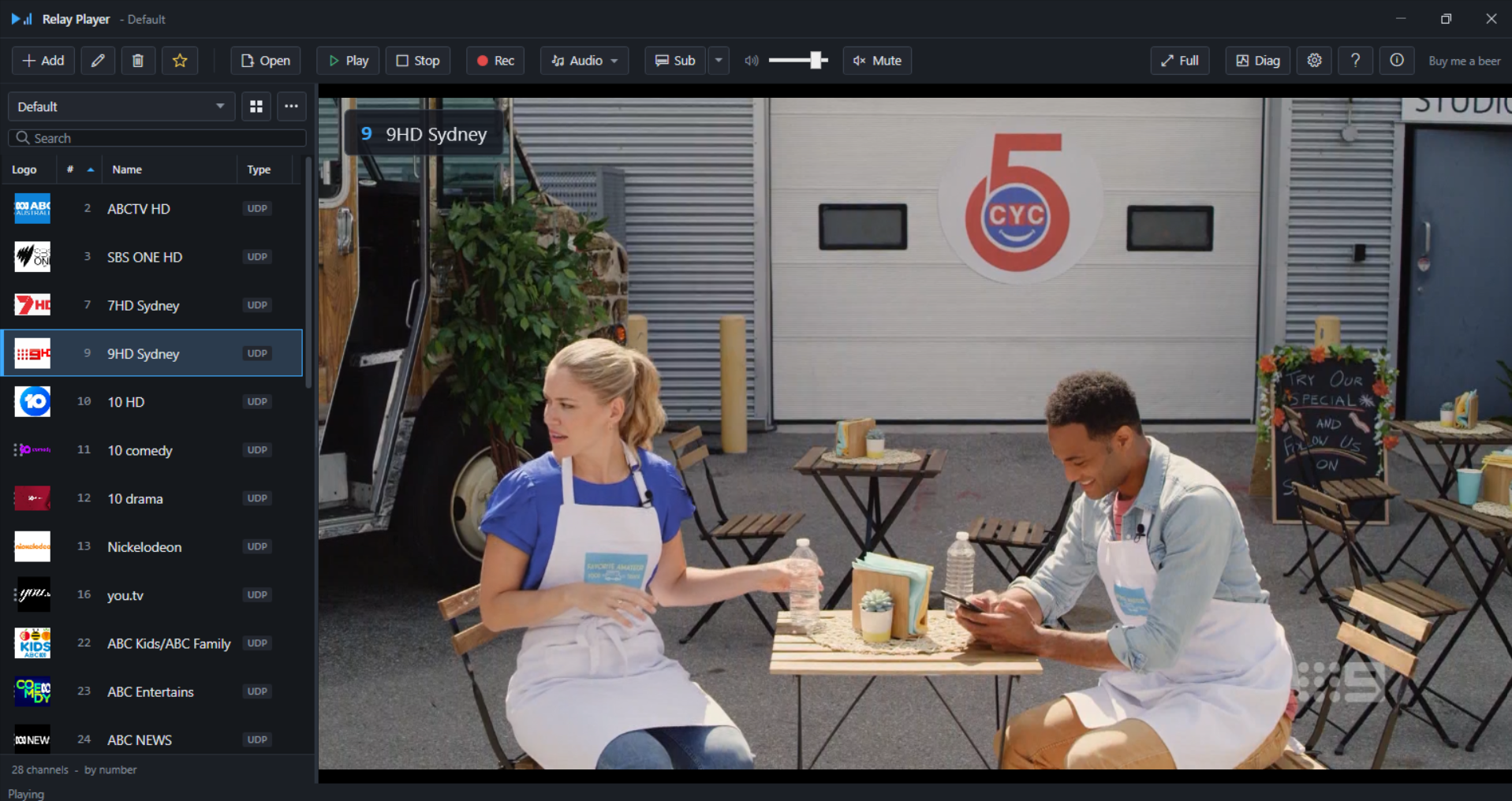The width and height of the screenshot is (1512, 801).
Task: Click the delete trash icon
Action: point(138,61)
